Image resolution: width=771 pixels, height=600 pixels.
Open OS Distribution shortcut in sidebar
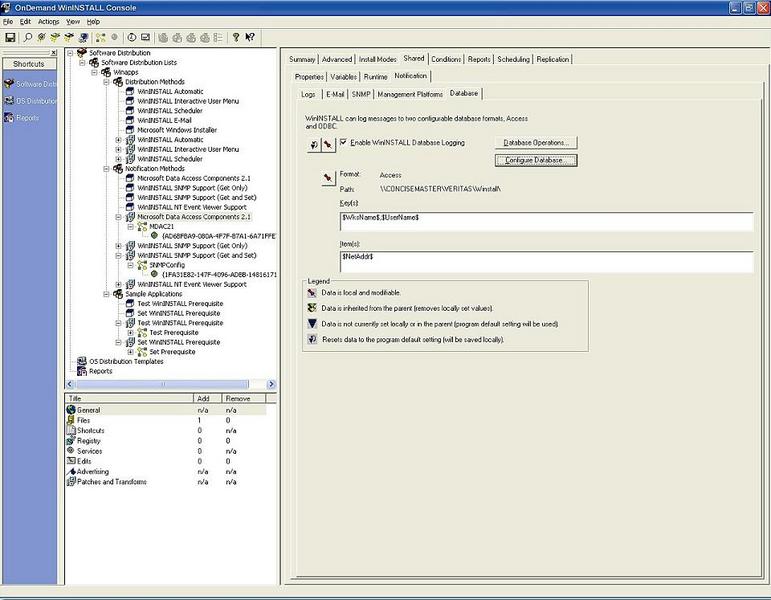30,101
